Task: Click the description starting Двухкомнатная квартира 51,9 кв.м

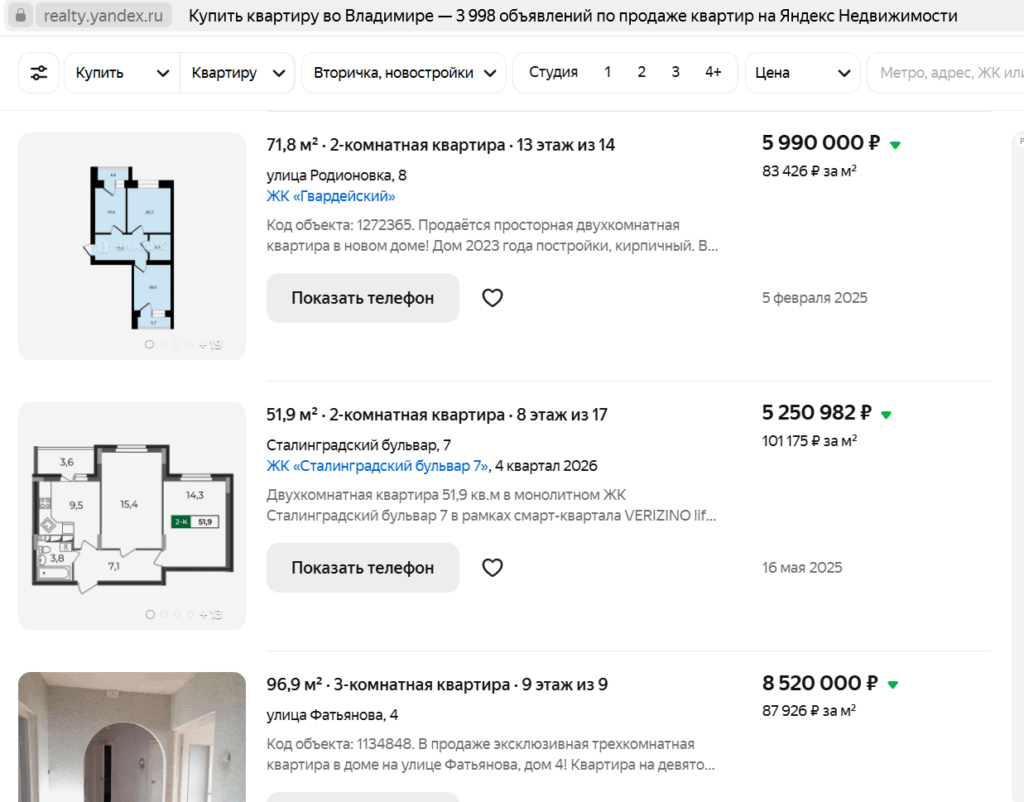Action: click(491, 505)
